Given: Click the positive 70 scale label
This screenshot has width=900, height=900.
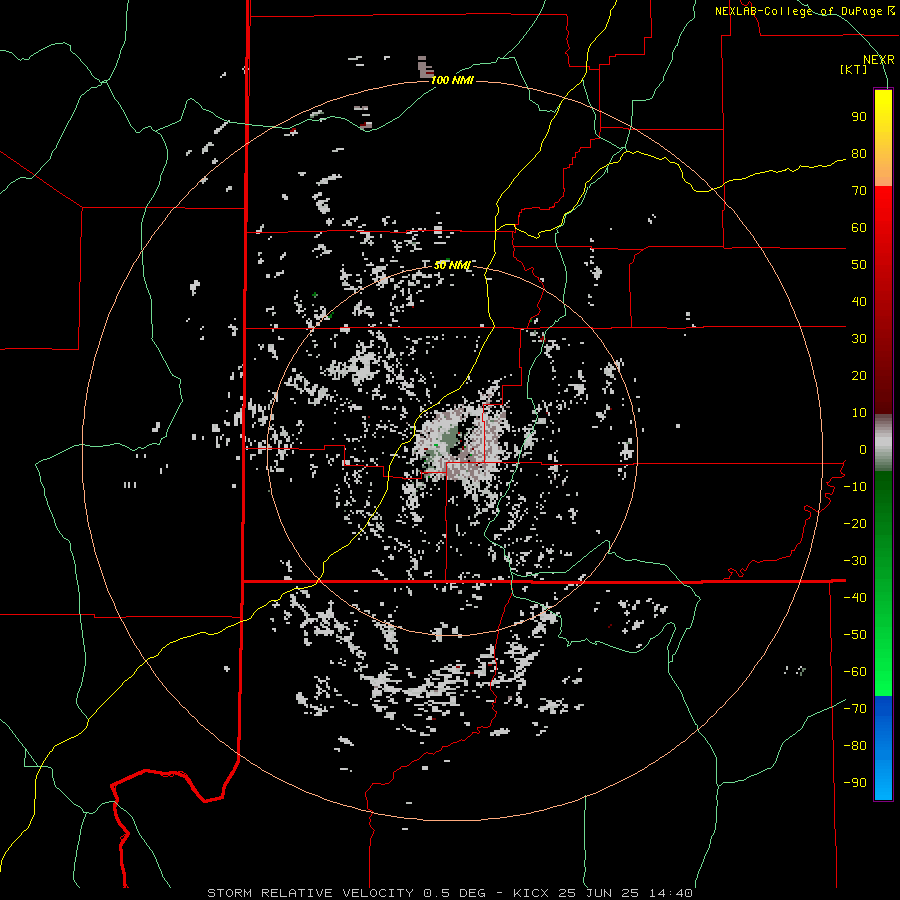Looking at the screenshot, I should click(859, 191).
